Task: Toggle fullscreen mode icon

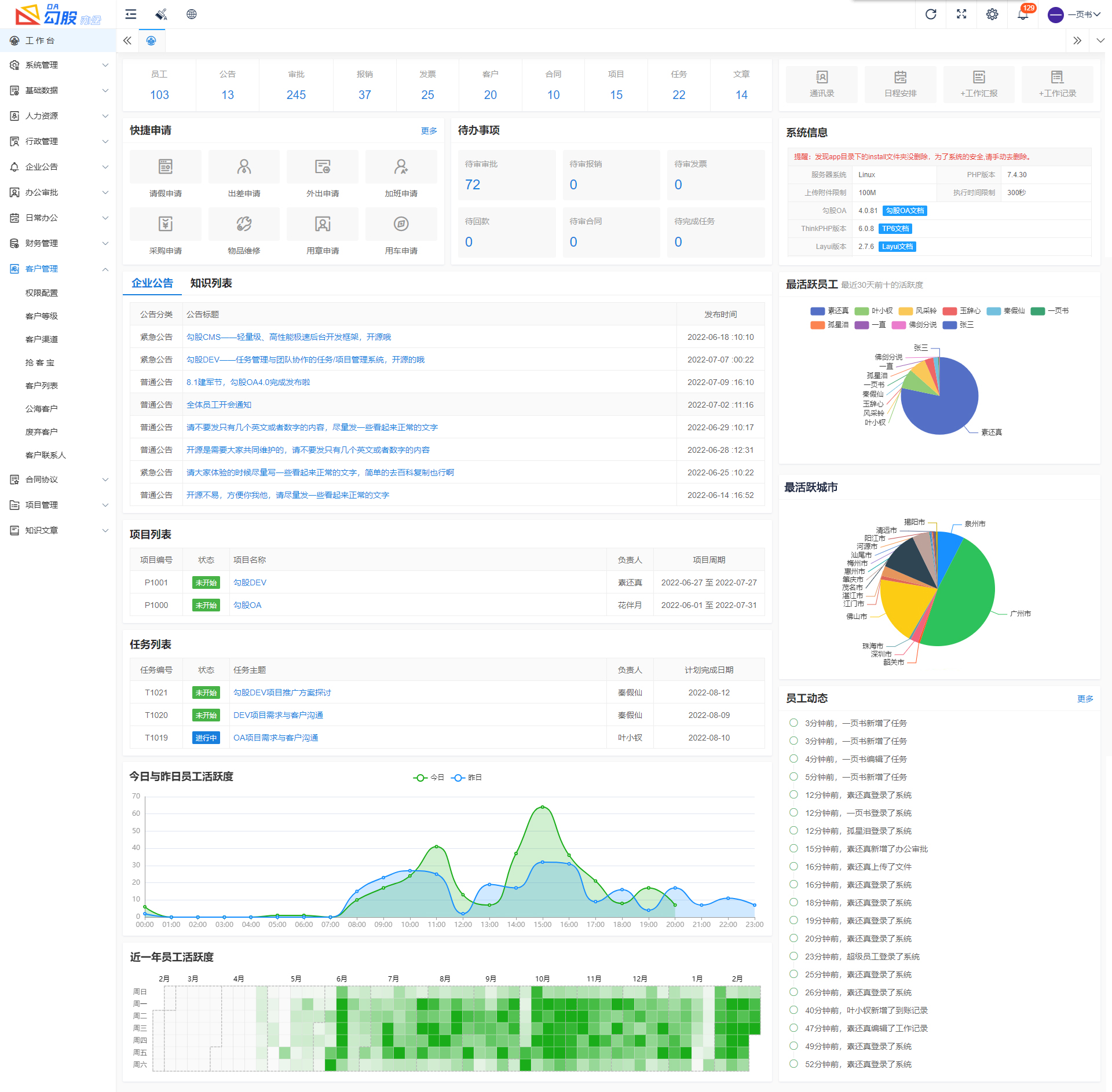Action: 961,14
